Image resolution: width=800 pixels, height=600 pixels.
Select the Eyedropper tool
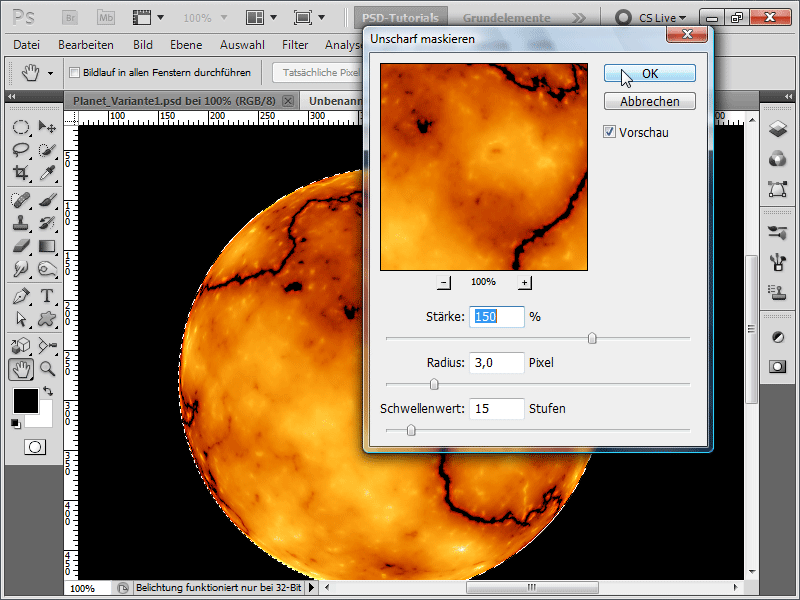47,172
